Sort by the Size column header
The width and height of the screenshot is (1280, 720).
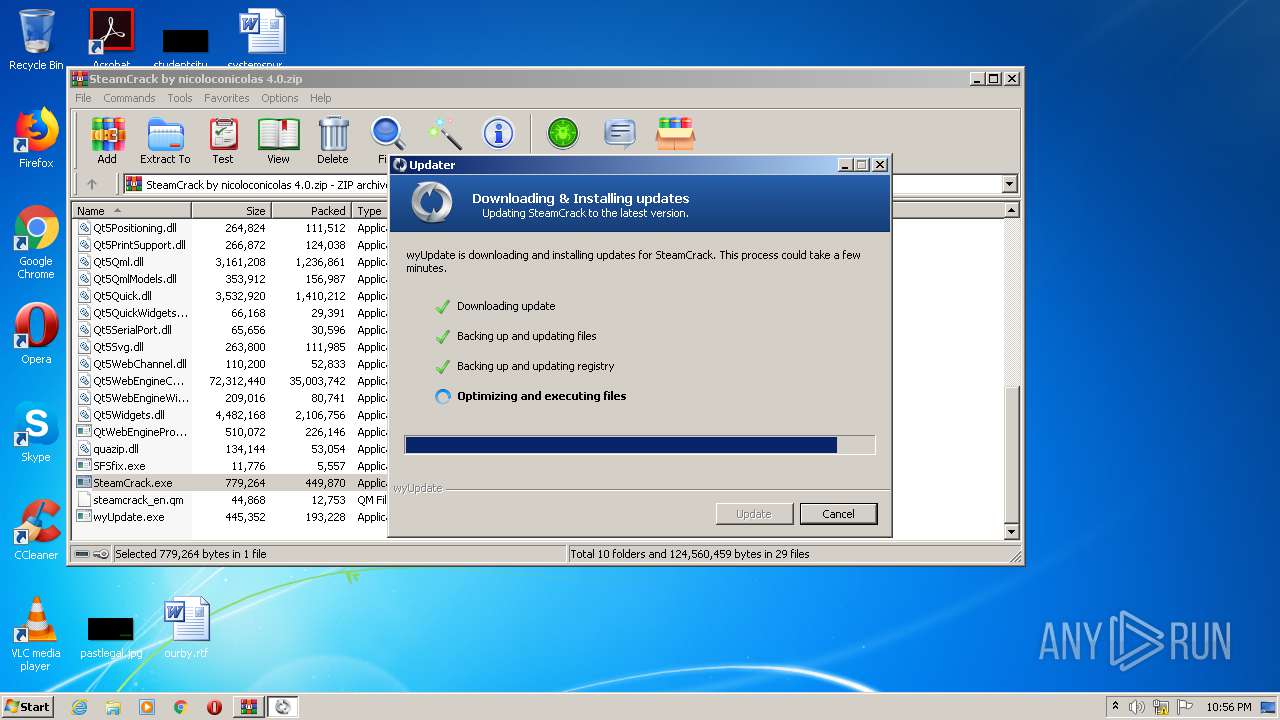coord(231,211)
